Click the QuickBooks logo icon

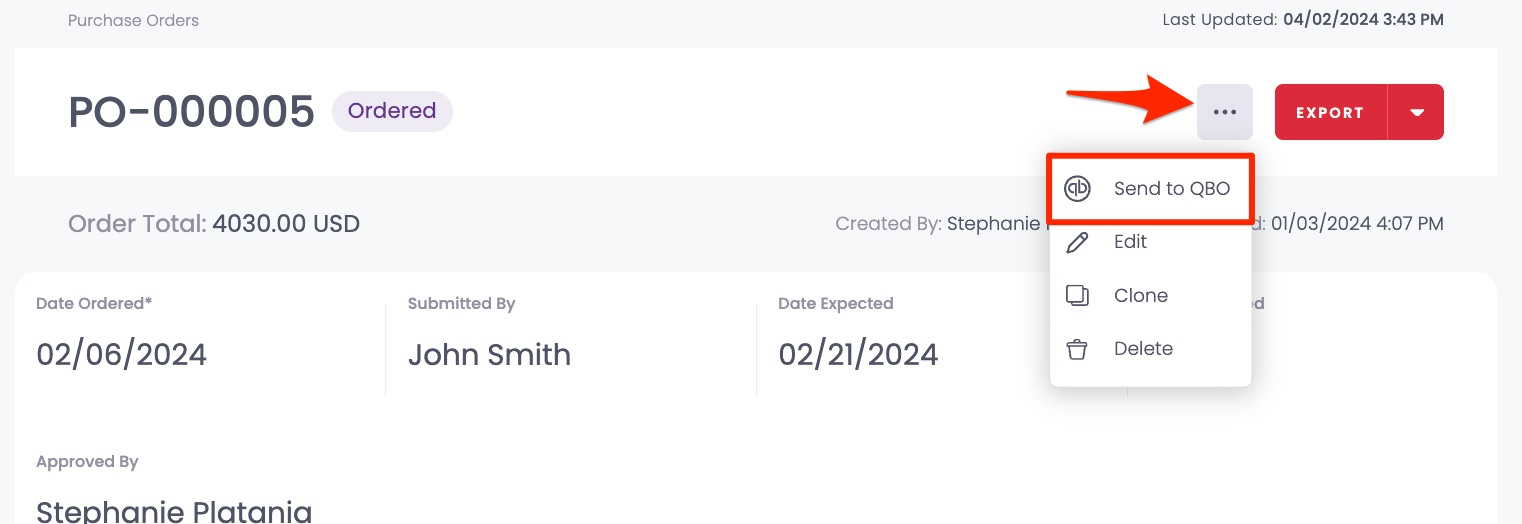(x=1077, y=189)
